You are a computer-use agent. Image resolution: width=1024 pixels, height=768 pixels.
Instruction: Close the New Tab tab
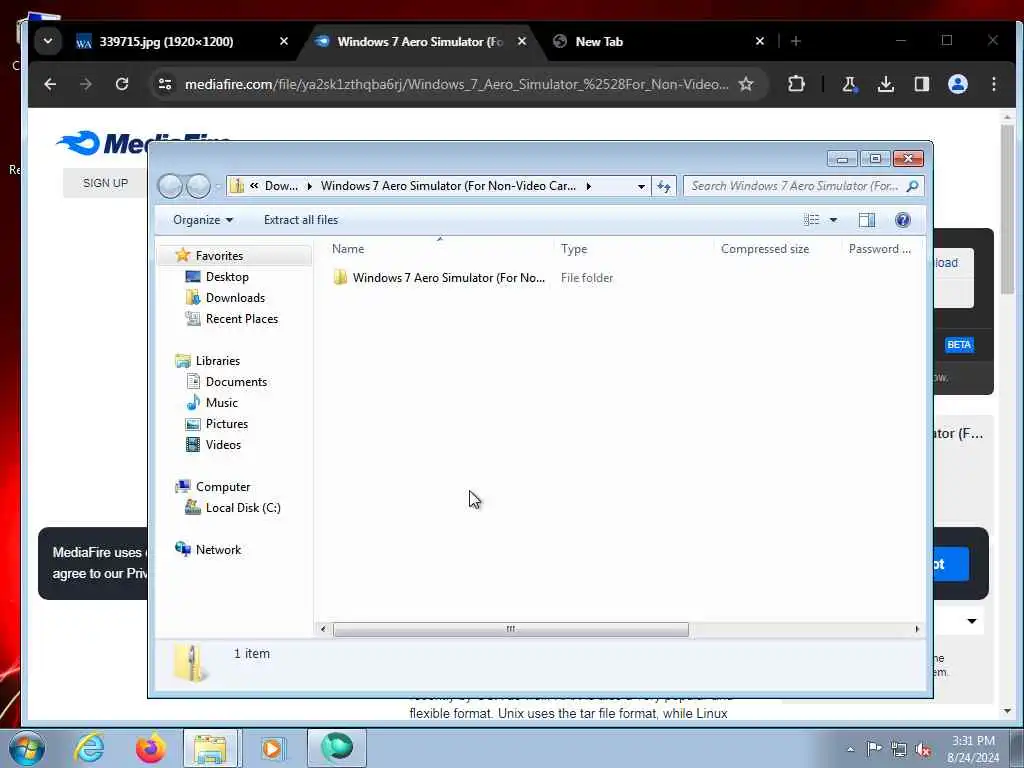760,41
